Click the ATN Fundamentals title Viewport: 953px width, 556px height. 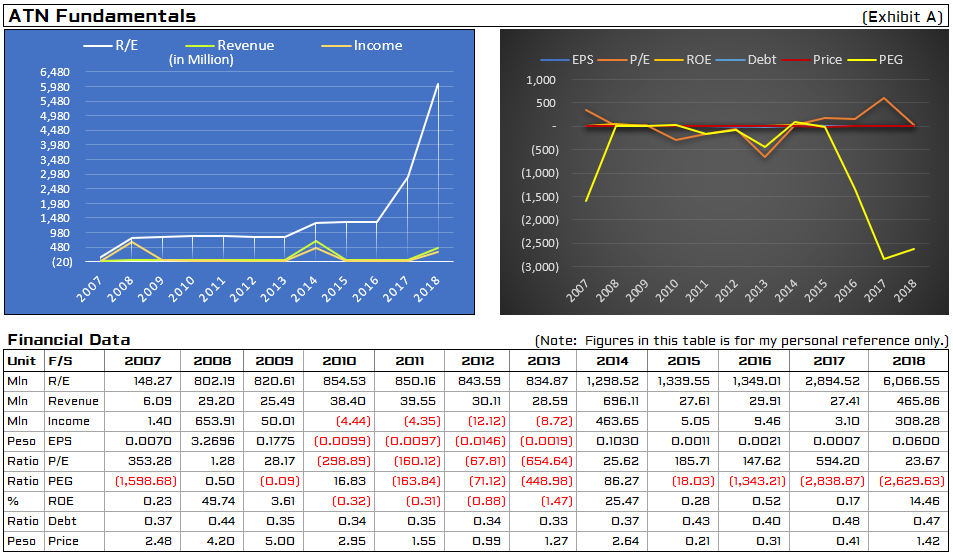102,16
